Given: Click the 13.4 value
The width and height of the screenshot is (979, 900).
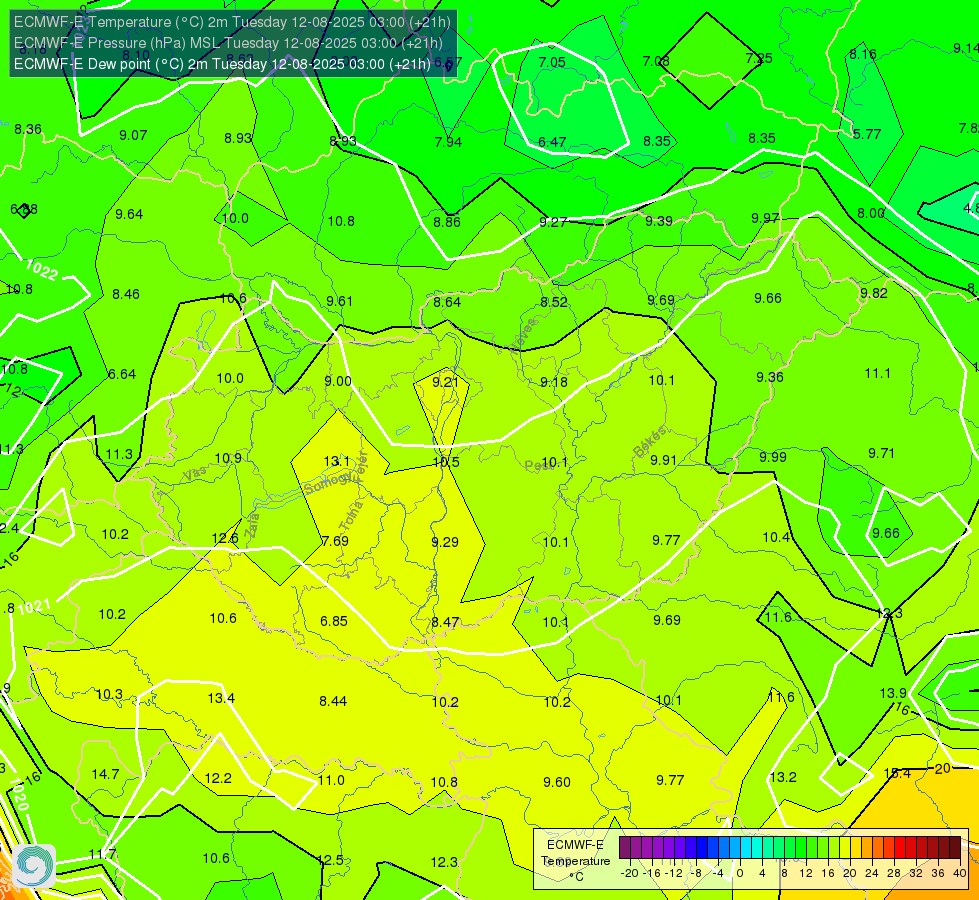Looking at the screenshot, I should coord(221,698).
